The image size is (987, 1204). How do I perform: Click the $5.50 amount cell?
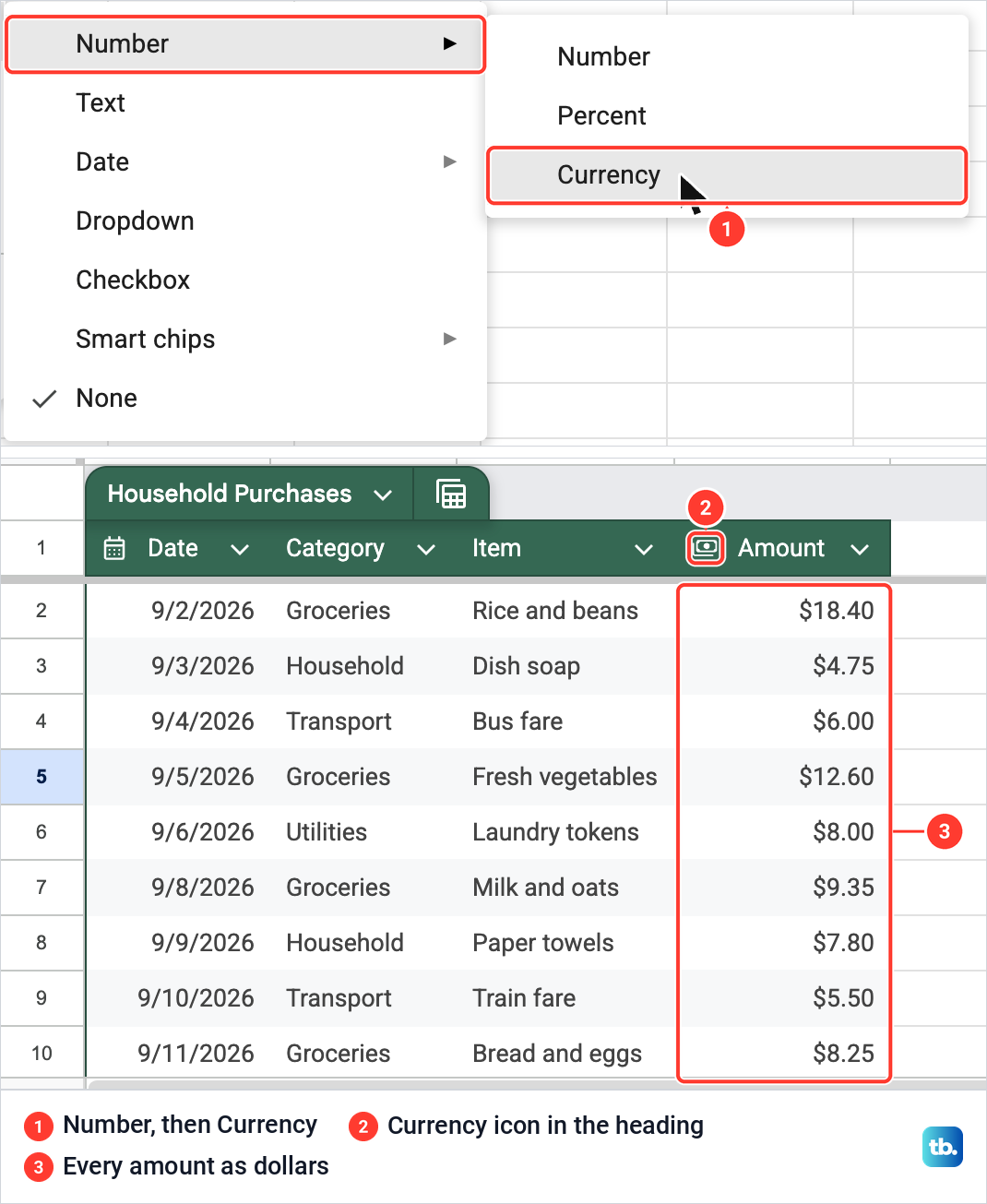click(x=784, y=998)
